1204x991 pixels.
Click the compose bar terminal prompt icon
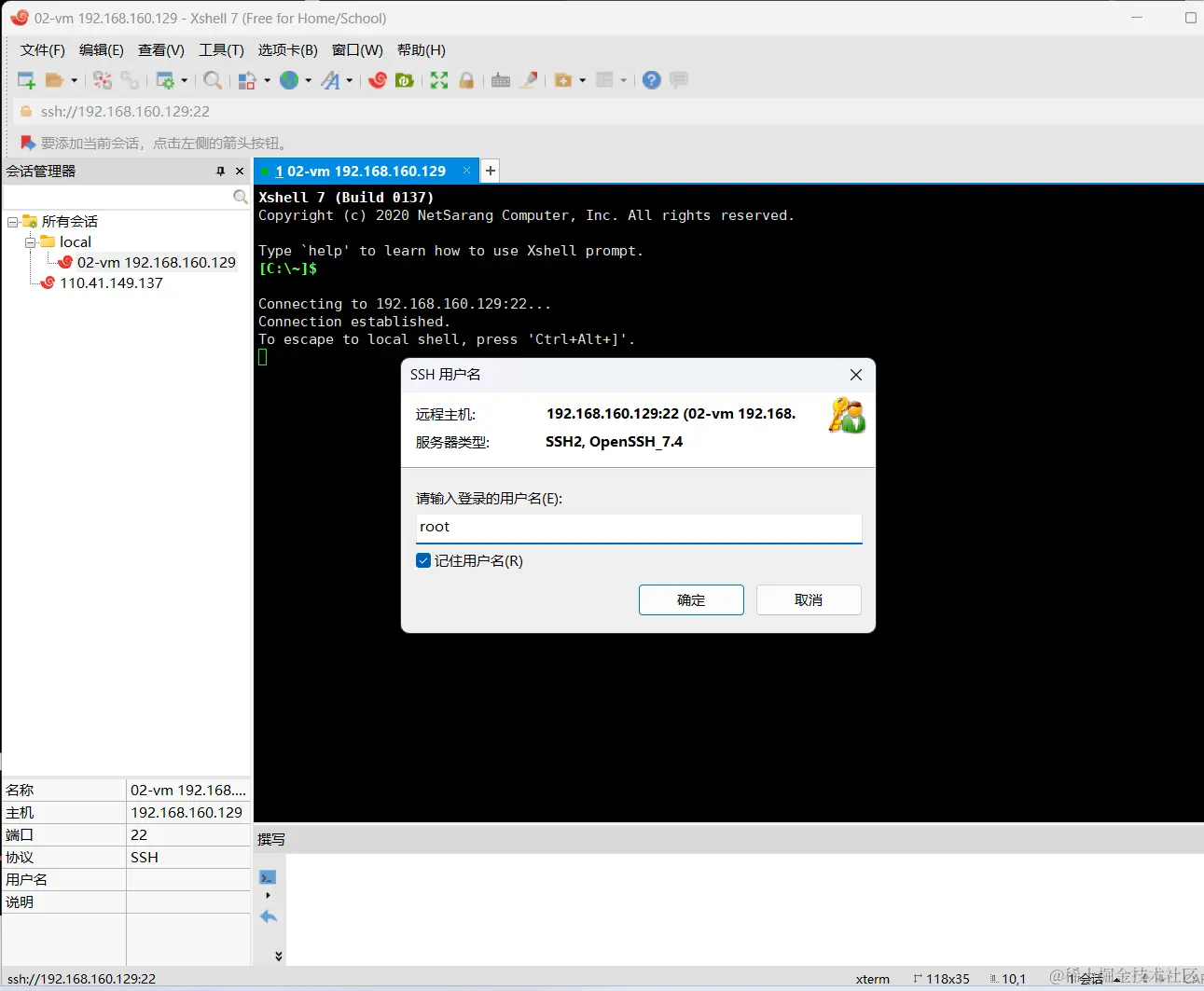pyautogui.click(x=268, y=877)
